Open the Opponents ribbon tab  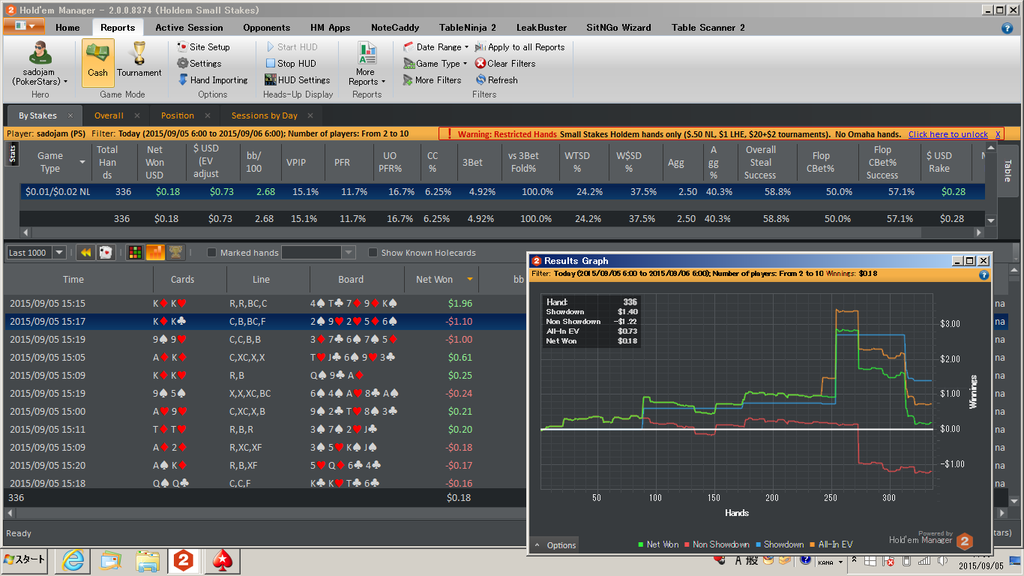coord(266,27)
